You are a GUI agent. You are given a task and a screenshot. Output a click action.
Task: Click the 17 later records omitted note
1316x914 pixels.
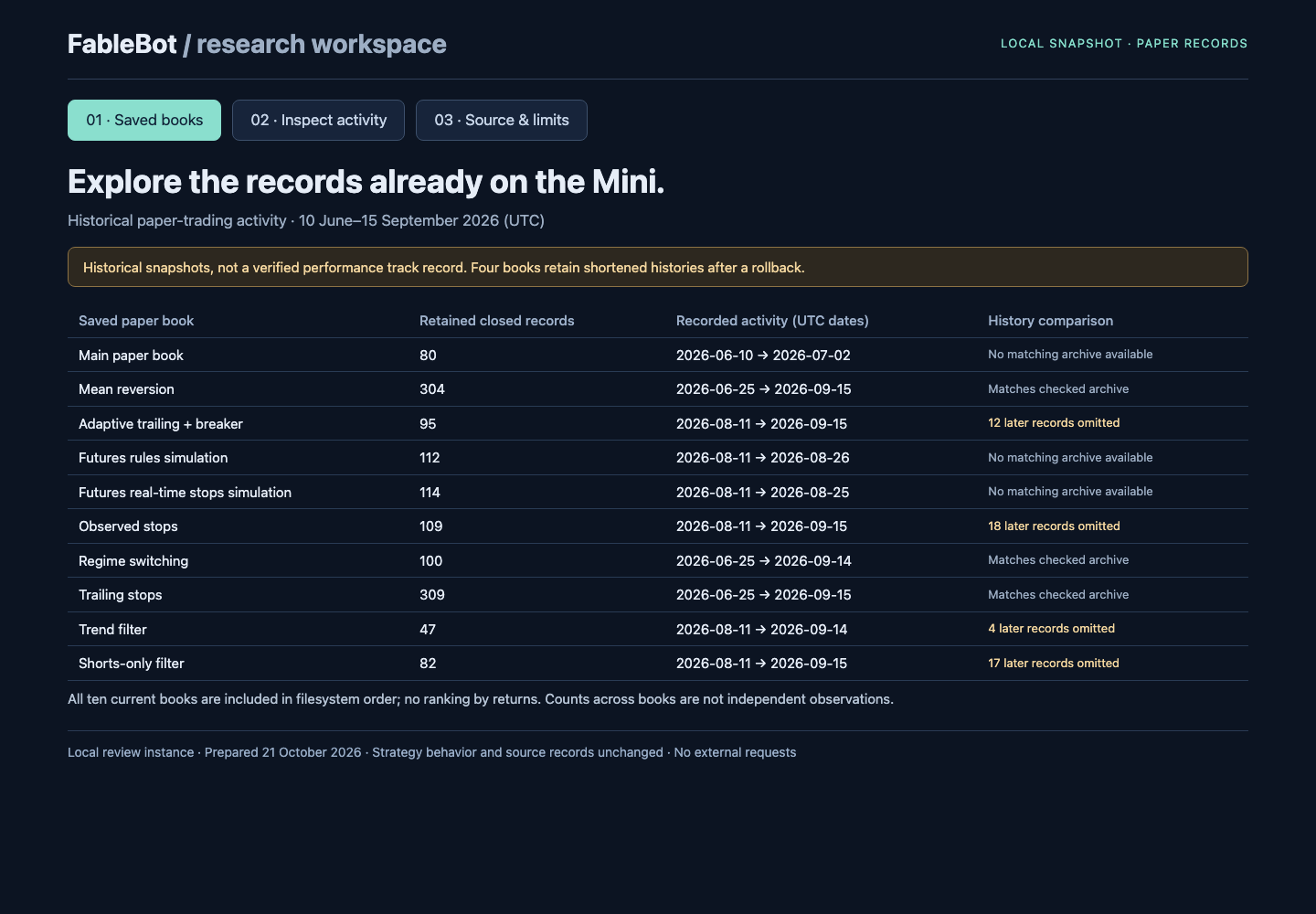tap(1054, 664)
